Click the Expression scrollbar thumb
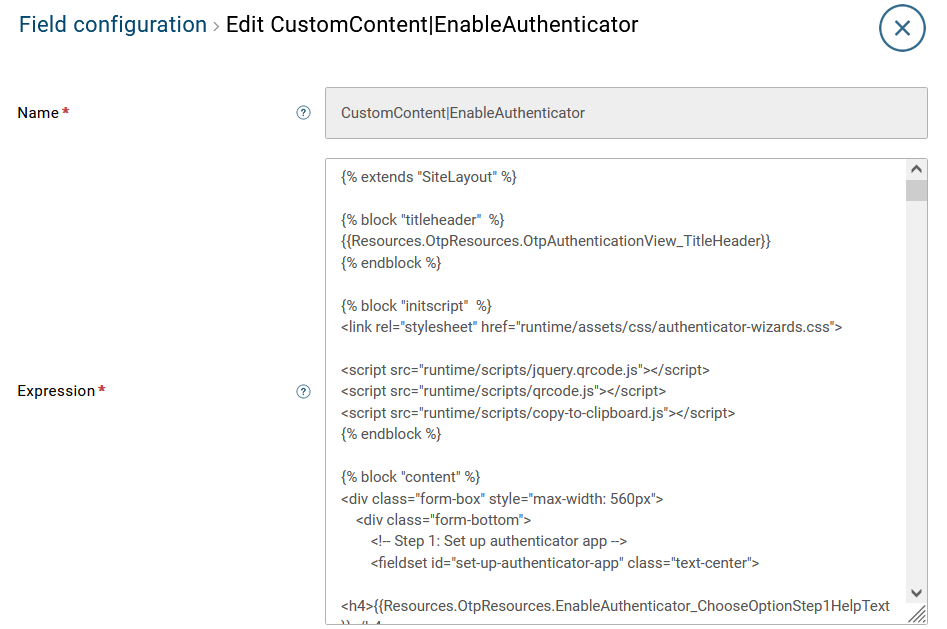The width and height of the screenshot is (947, 629). (x=916, y=191)
